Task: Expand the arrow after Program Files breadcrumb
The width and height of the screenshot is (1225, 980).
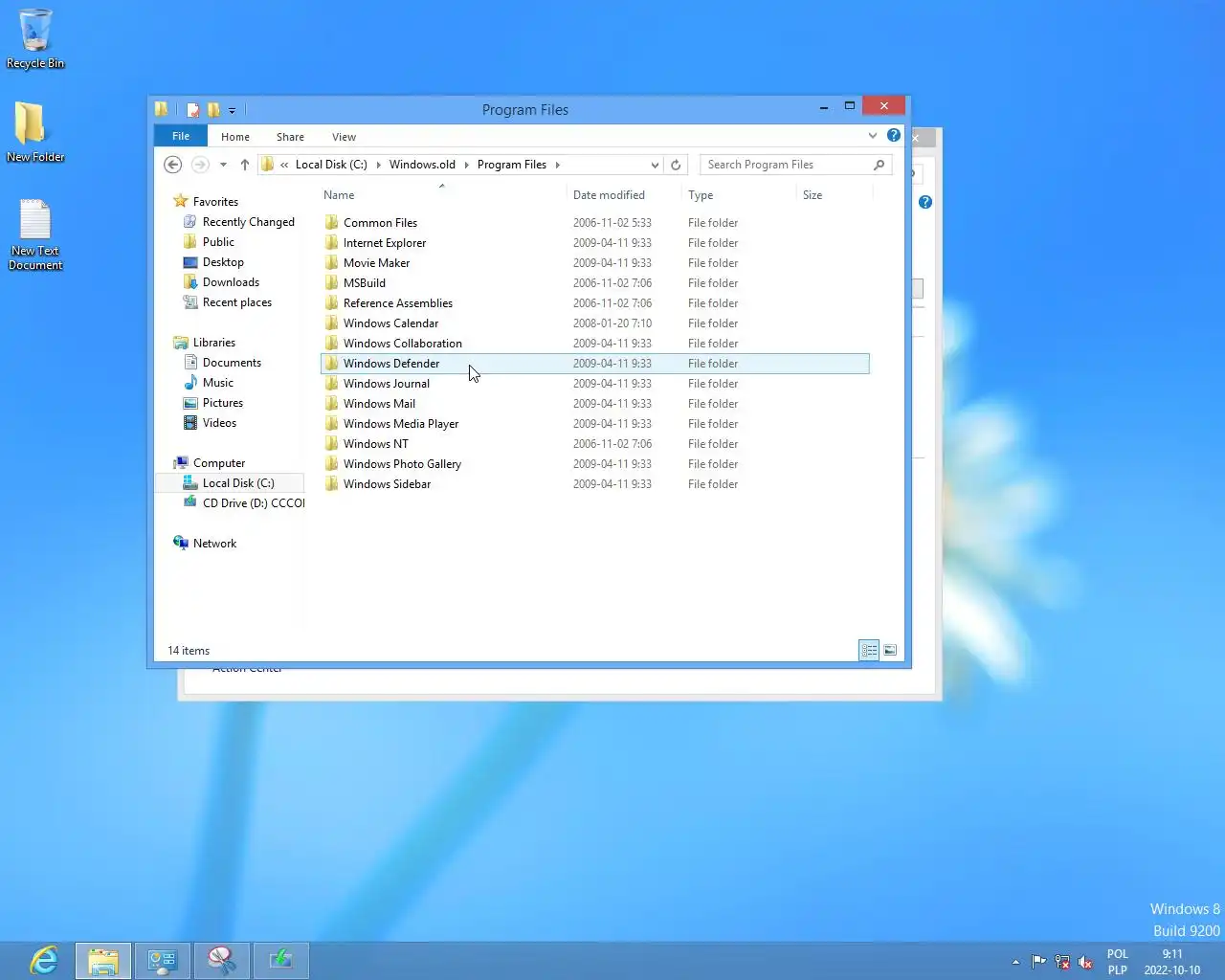Action: tap(558, 165)
